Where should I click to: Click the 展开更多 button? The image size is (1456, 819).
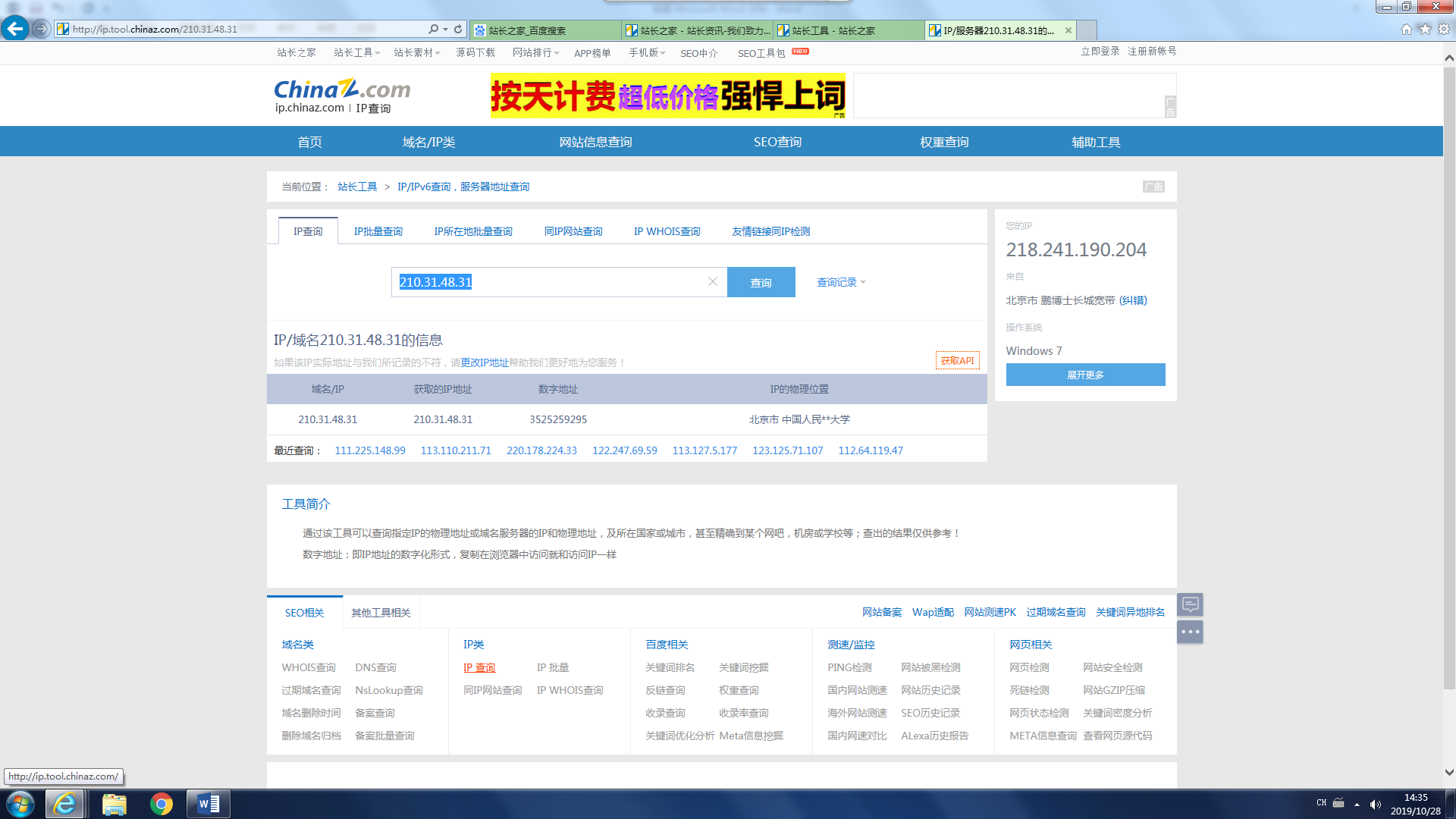tap(1085, 375)
